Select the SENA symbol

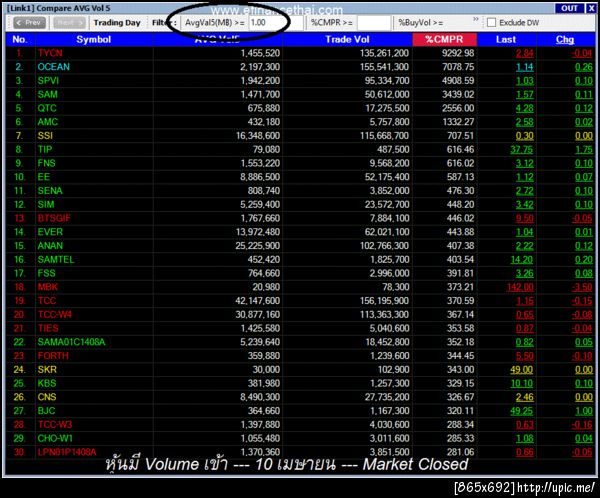tap(50, 191)
